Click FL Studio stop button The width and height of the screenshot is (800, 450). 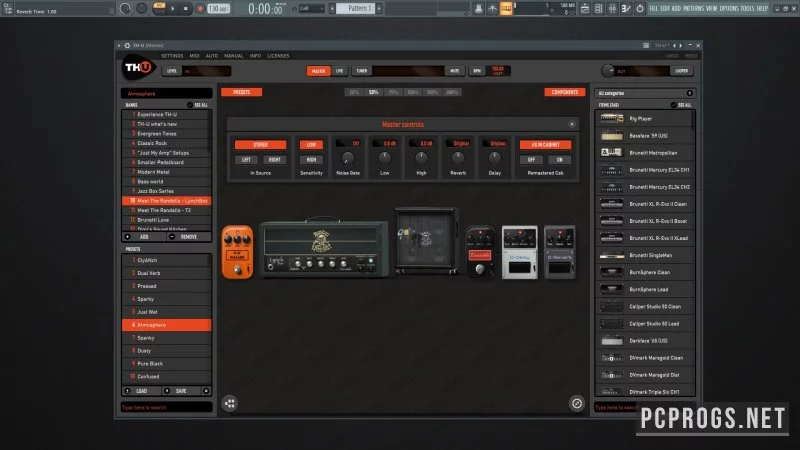(186, 9)
